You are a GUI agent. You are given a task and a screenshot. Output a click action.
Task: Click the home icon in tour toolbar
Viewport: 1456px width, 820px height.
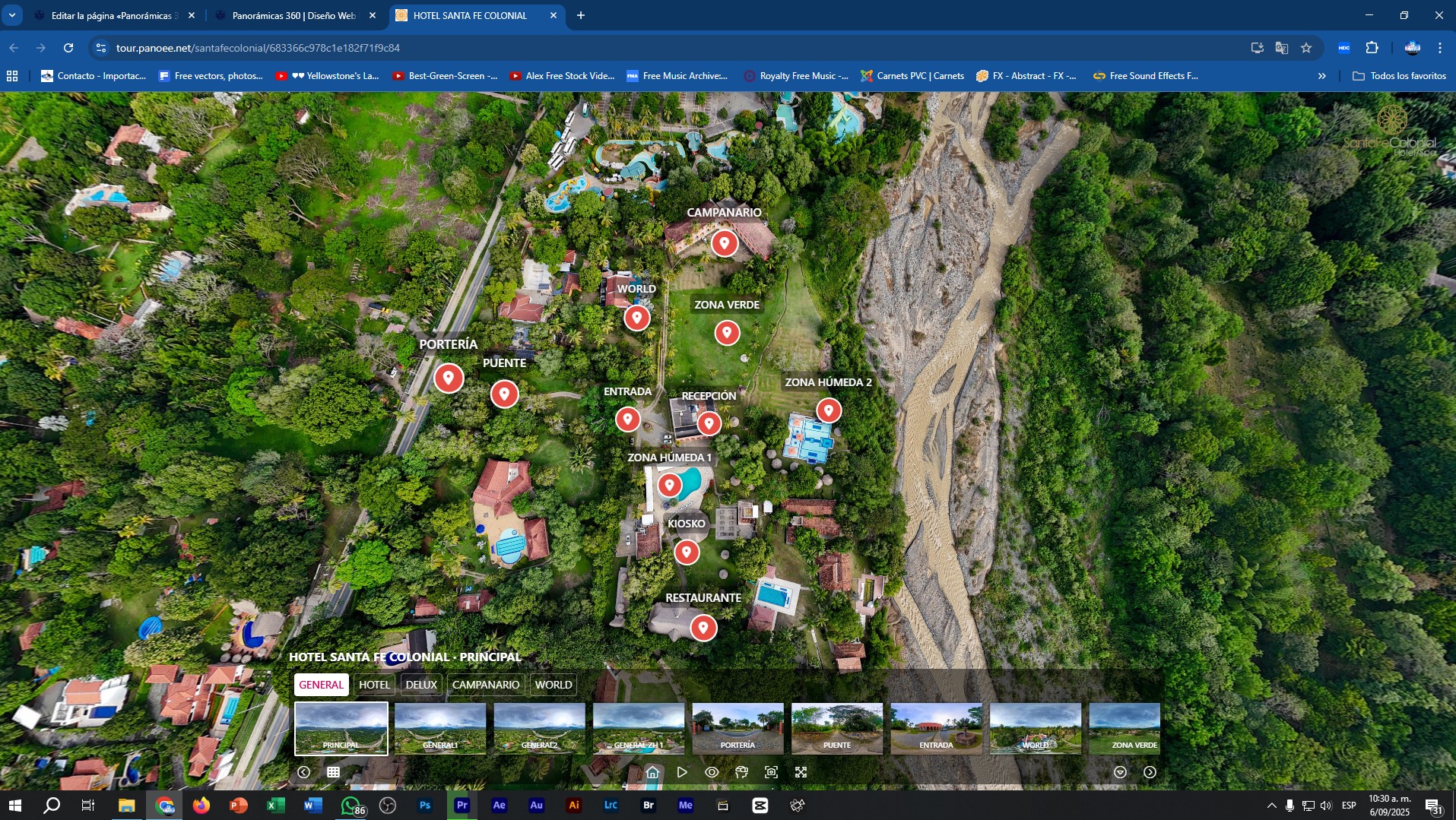pos(652,772)
